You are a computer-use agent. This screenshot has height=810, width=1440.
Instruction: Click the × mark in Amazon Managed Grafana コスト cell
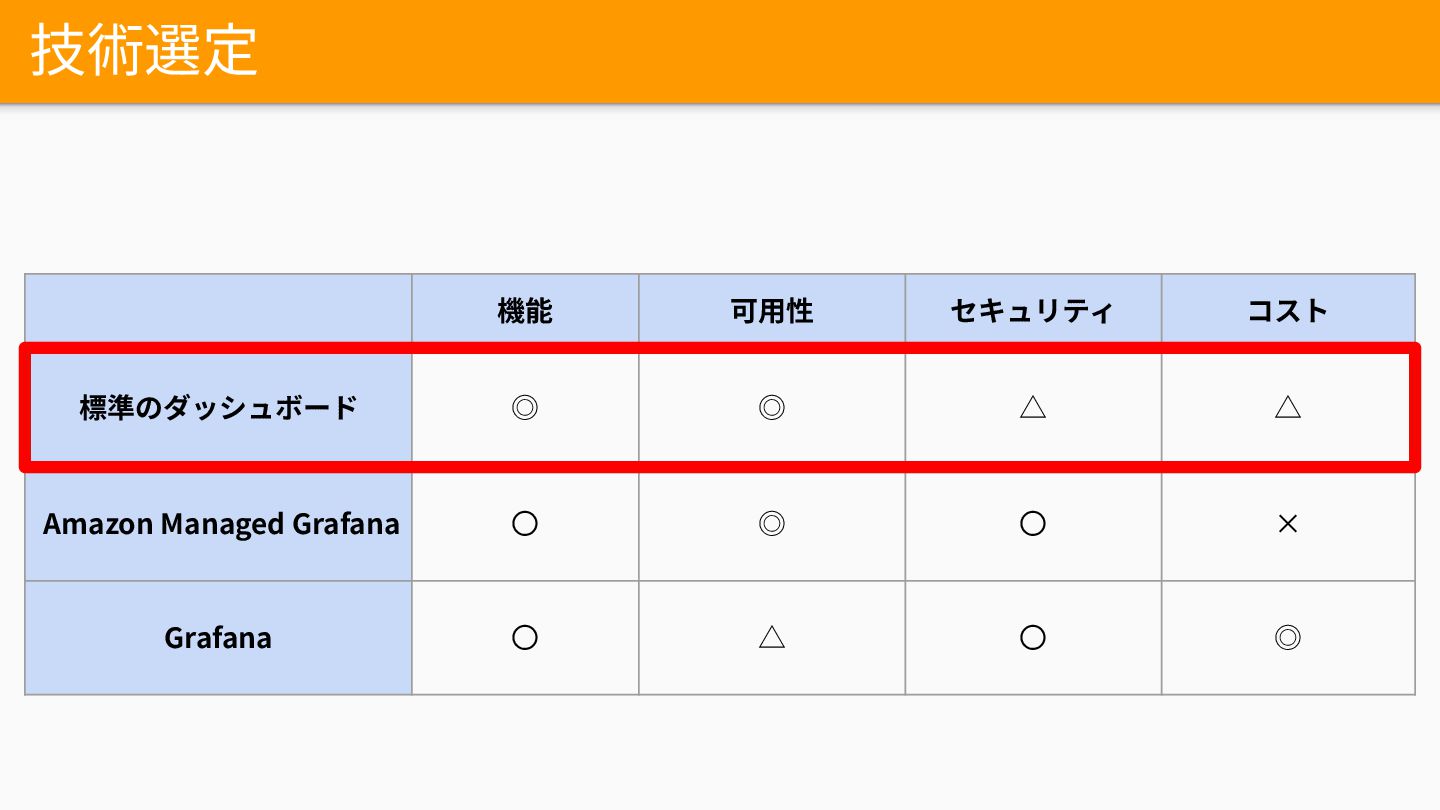click(1288, 523)
